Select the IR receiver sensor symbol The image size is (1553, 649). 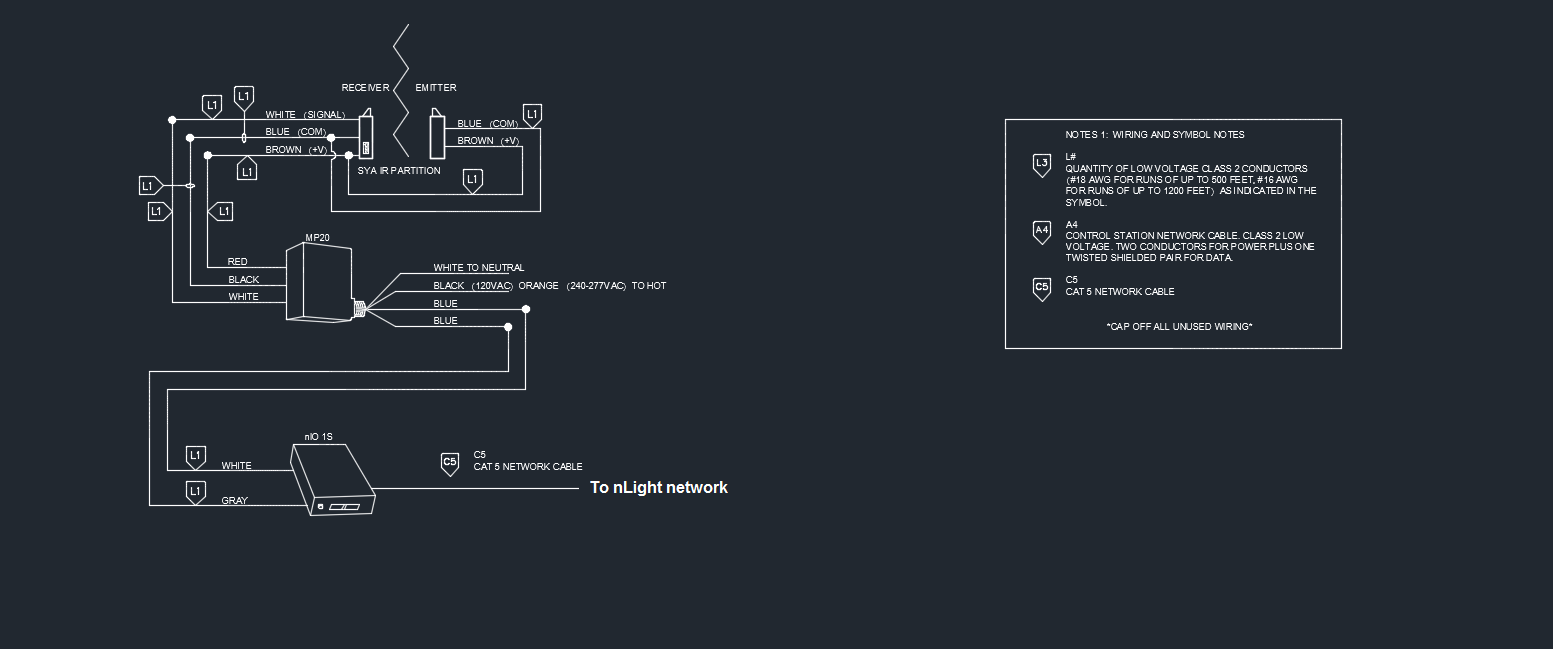pos(366,135)
